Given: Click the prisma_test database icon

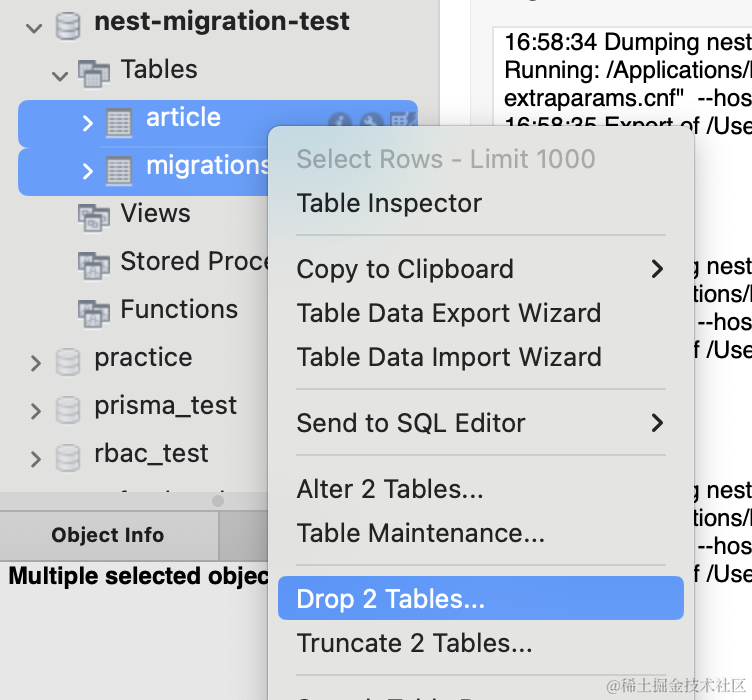Looking at the screenshot, I should tap(68, 408).
